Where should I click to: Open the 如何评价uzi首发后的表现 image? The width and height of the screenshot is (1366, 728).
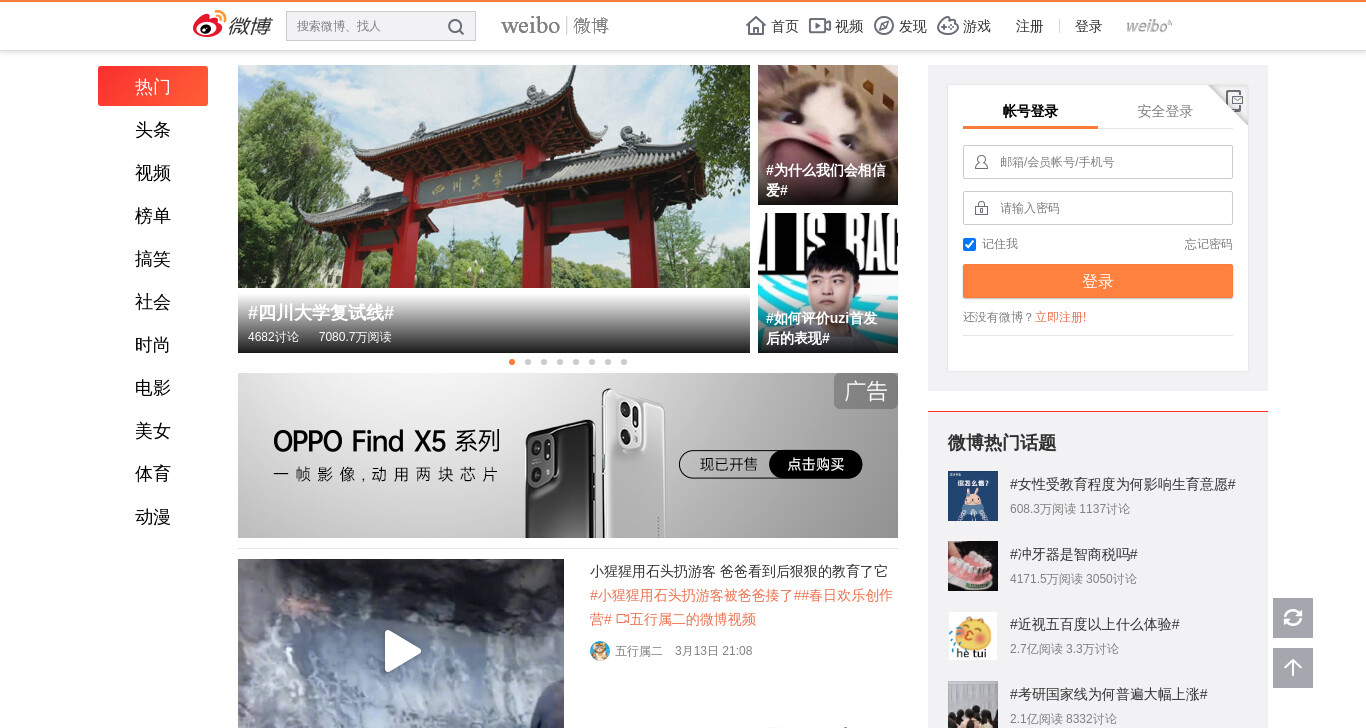tap(828, 283)
